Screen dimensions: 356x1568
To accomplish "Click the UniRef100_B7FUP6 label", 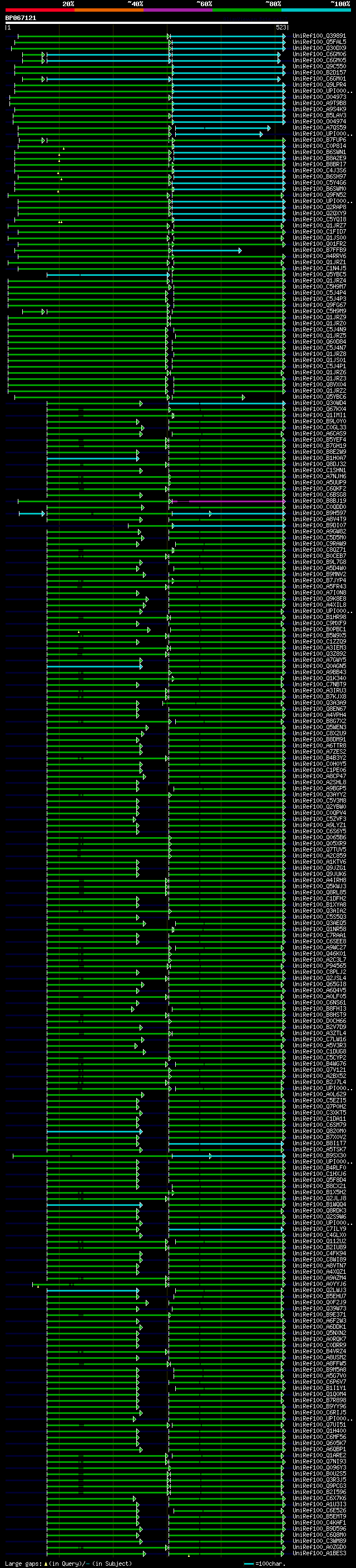I will 319,140.
